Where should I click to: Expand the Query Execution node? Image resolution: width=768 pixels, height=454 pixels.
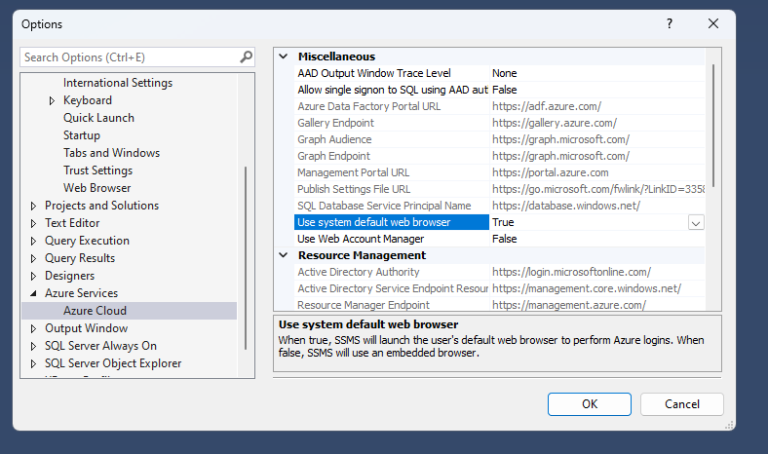point(34,241)
